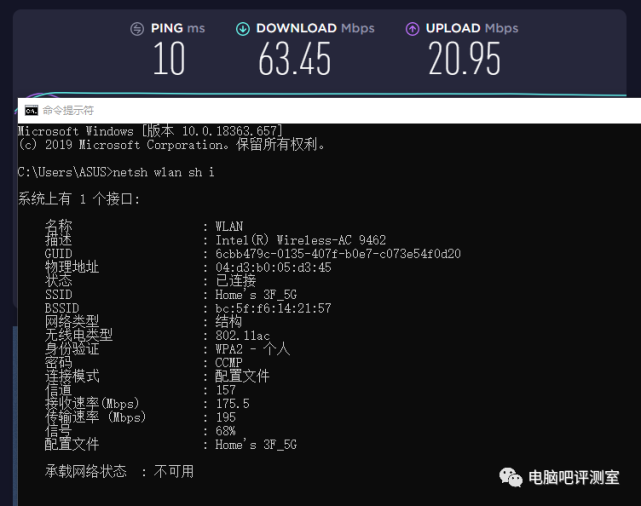This screenshot has width=641, height=506.
Task: Click the ping value 10
Action: point(169,59)
